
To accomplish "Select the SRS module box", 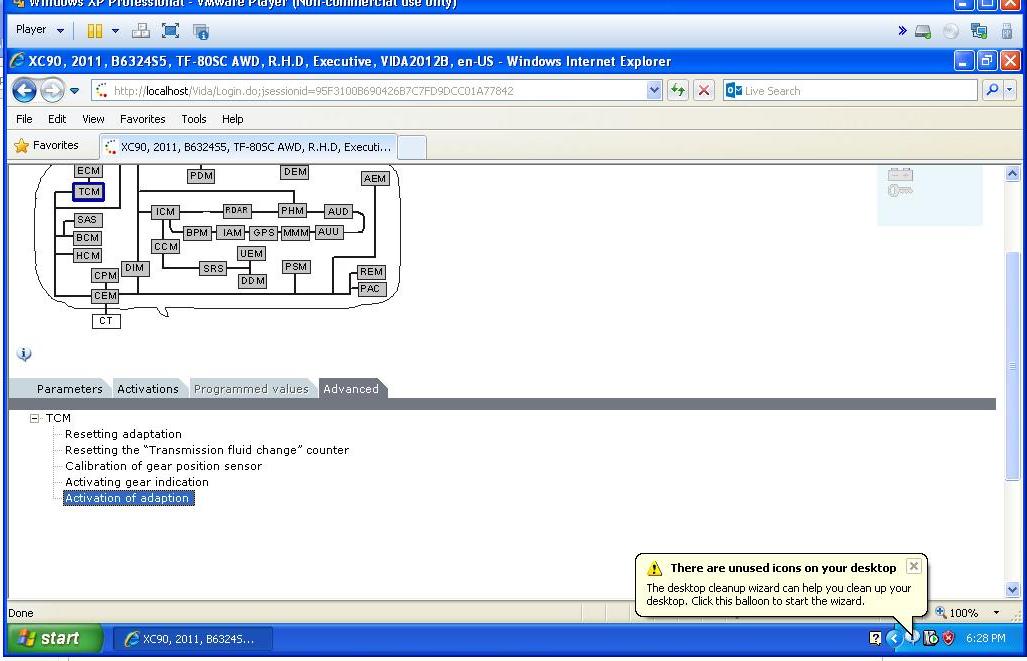I will coord(213,269).
